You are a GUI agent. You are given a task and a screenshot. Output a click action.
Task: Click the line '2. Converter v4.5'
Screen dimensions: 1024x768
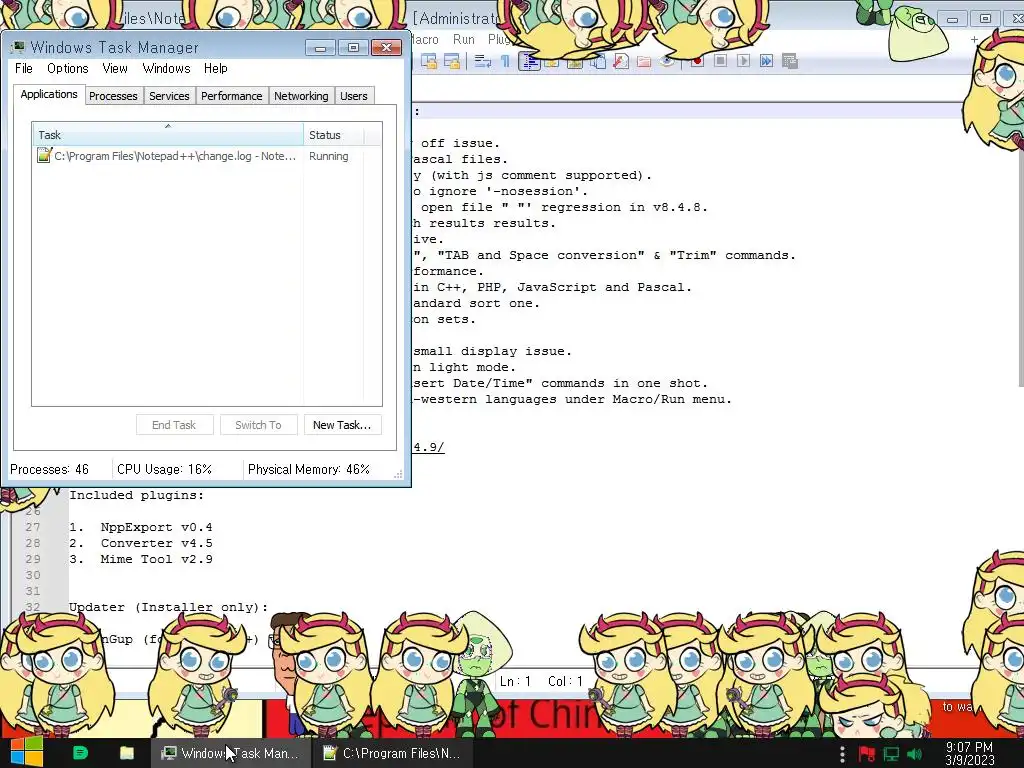coord(140,543)
